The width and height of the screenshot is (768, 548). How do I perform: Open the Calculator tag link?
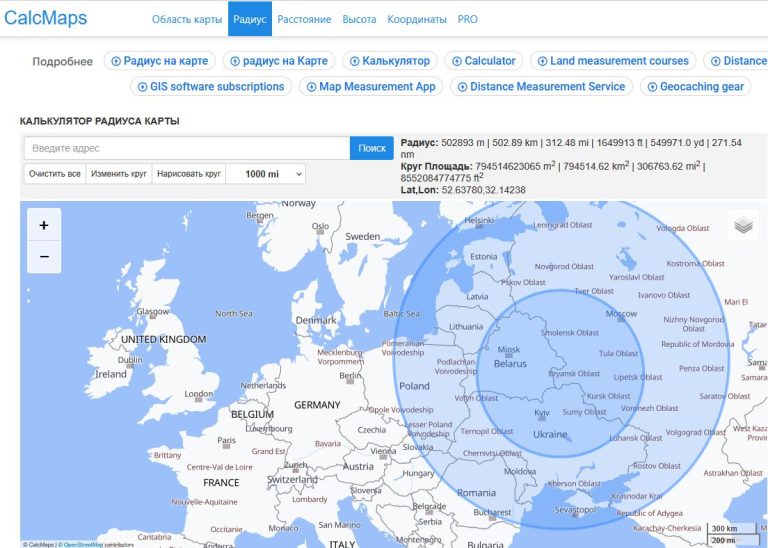pos(483,61)
